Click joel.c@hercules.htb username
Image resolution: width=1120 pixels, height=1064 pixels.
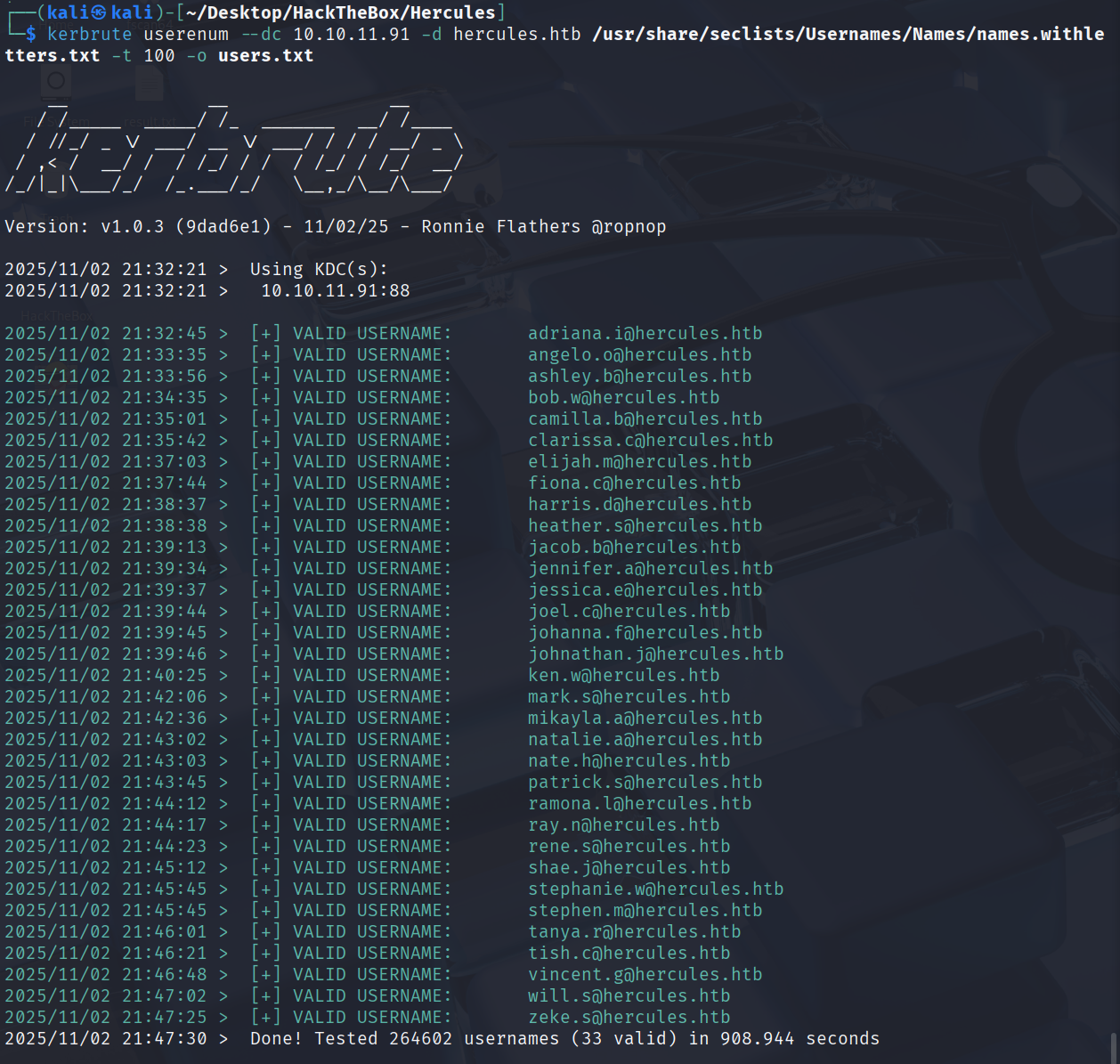coord(629,612)
